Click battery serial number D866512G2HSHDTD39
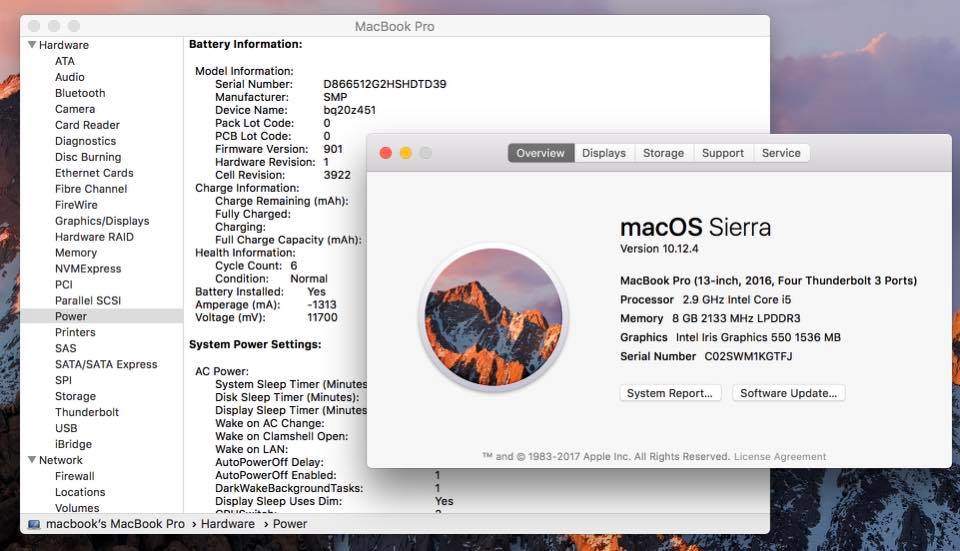 [384, 84]
